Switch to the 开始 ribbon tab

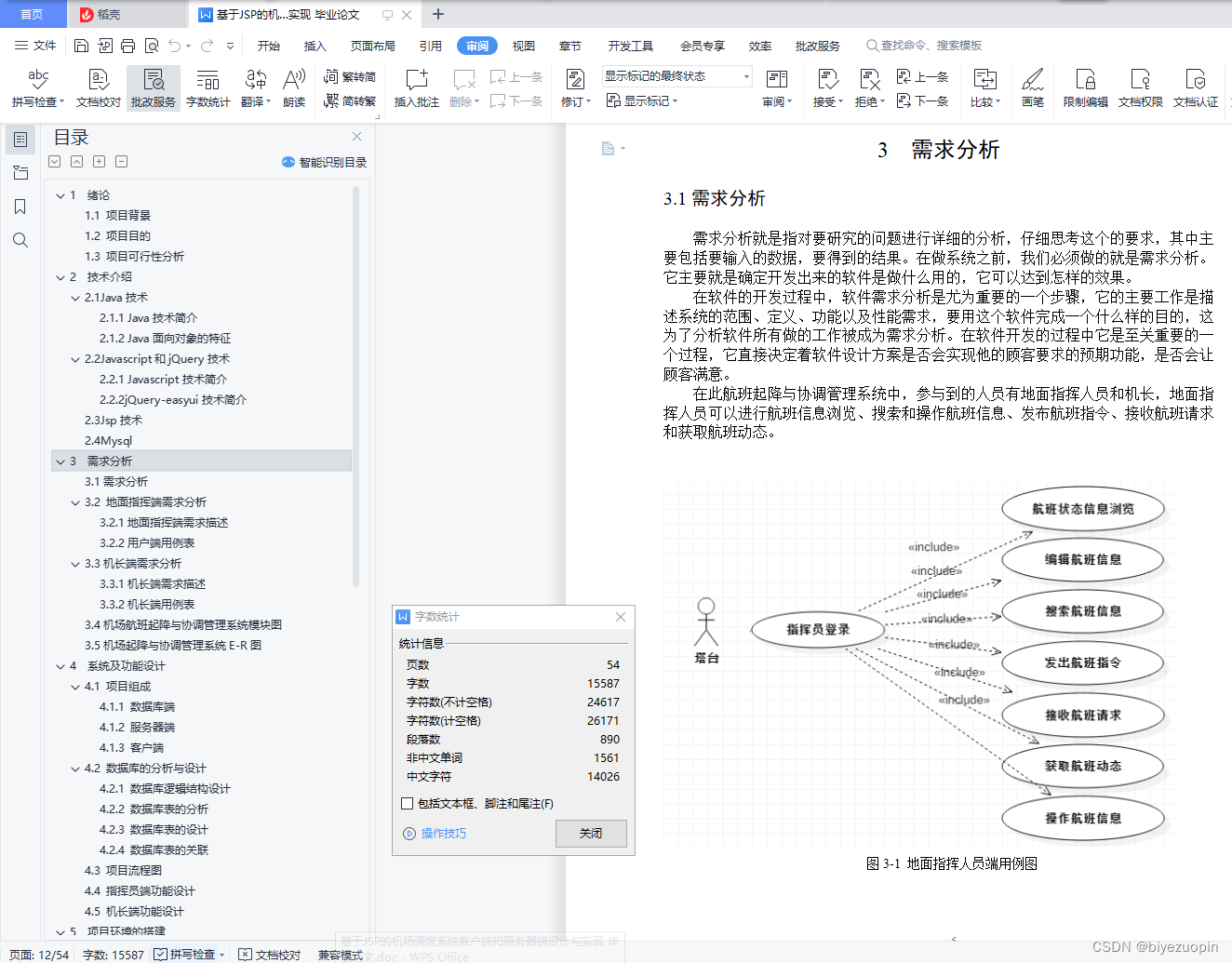[269, 46]
